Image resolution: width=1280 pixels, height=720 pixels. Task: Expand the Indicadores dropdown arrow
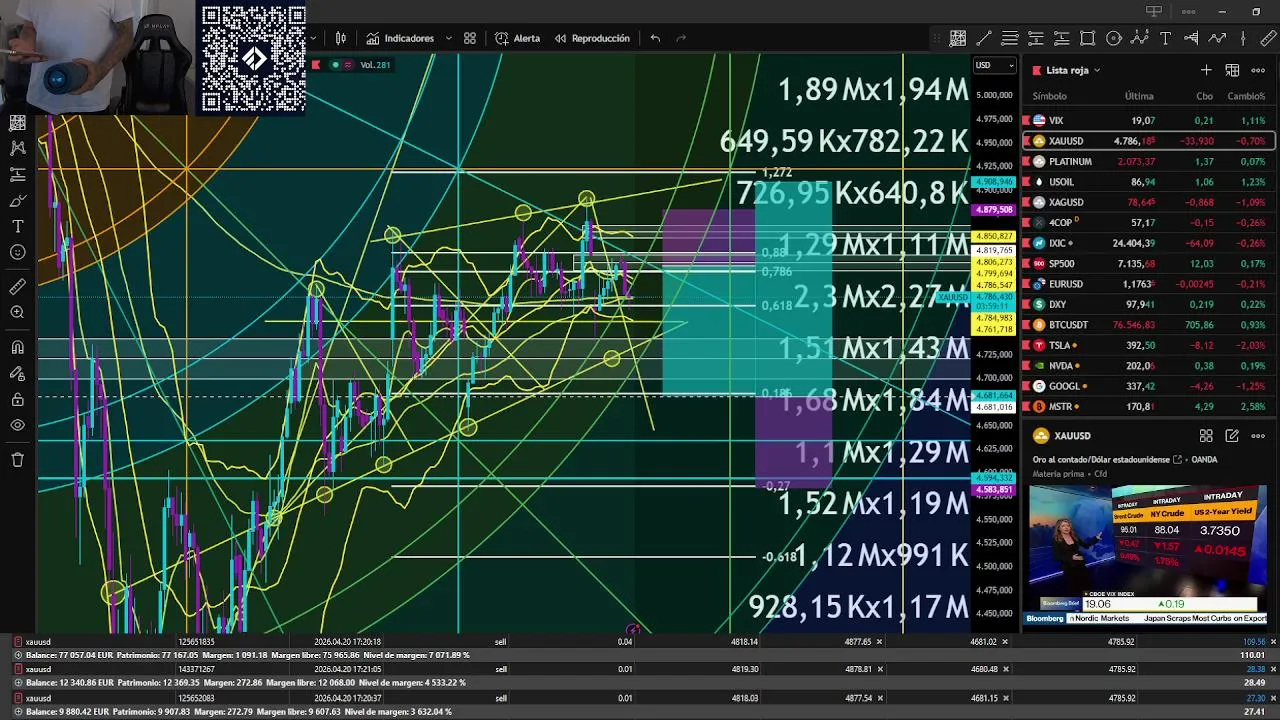(x=448, y=38)
